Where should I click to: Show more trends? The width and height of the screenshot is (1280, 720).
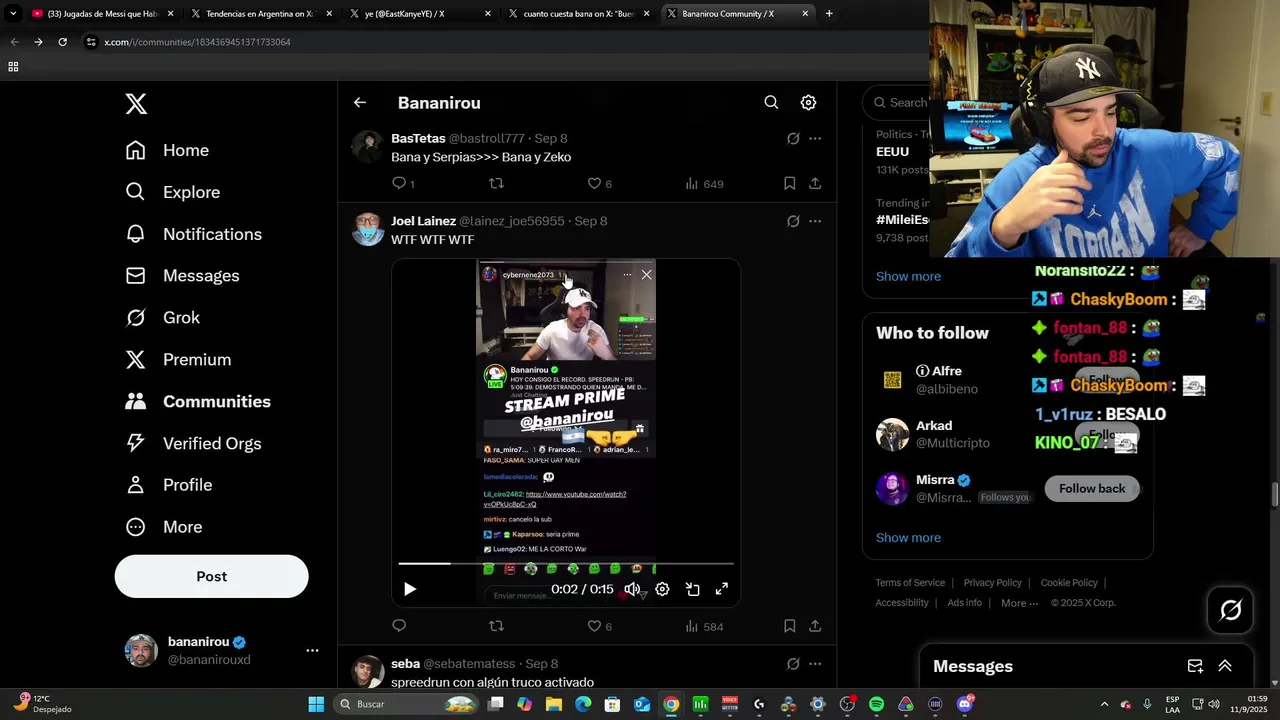point(908,276)
